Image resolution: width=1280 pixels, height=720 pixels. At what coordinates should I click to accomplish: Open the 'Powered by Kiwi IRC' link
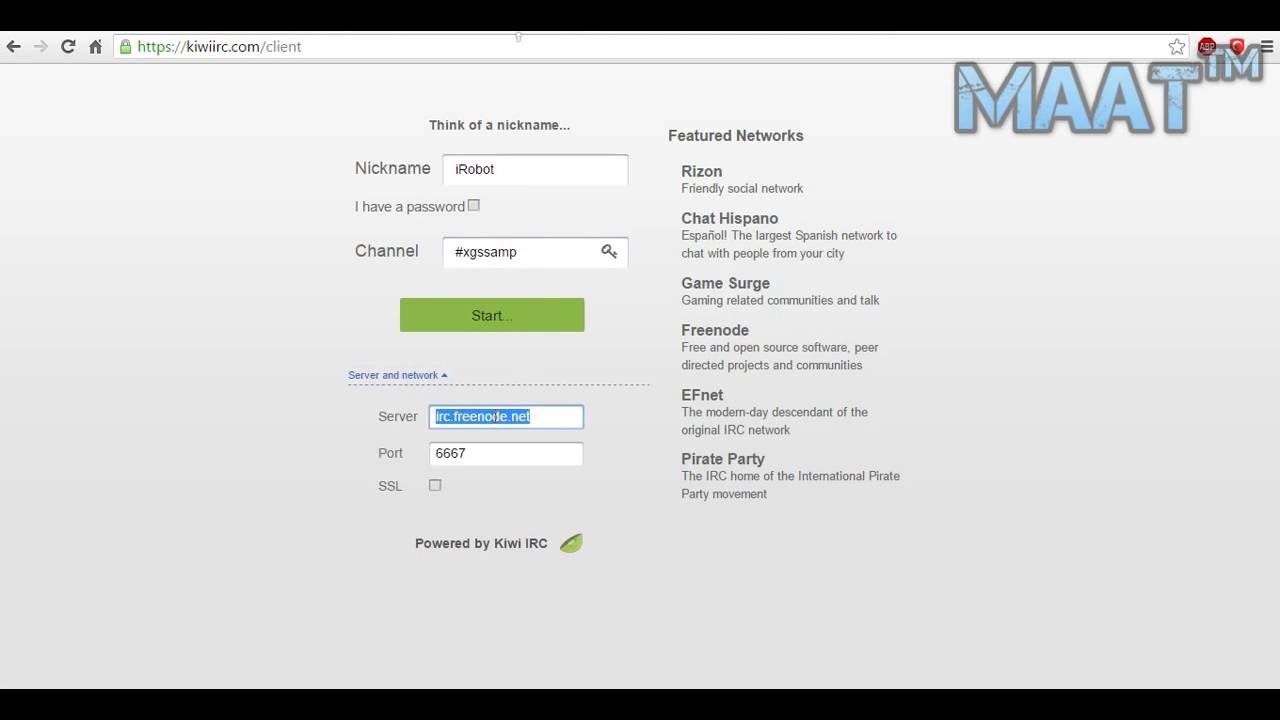click(x=481, y=543)
